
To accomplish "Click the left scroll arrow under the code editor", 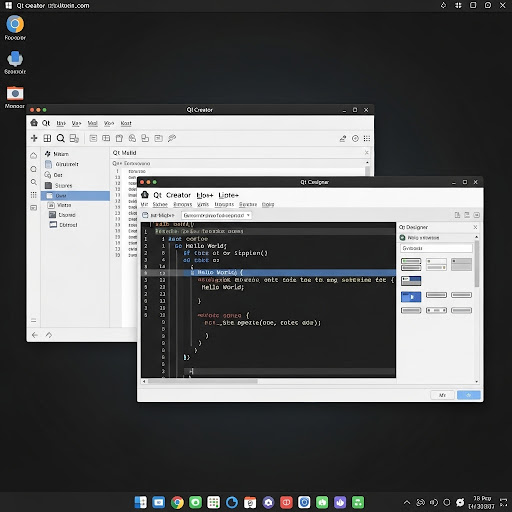I will pyautogui.click(x=144, y=381).
